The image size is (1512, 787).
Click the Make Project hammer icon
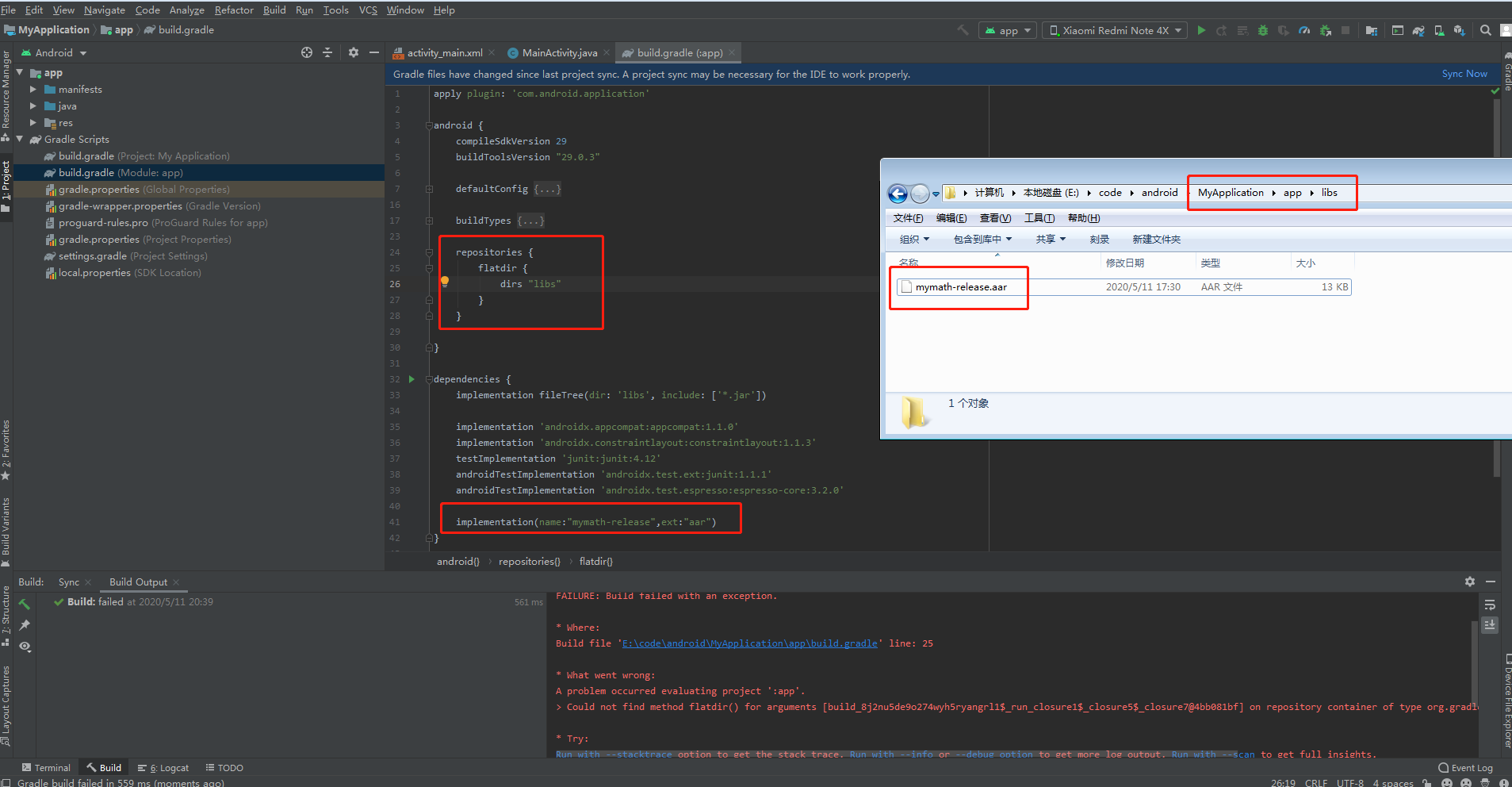[x=963, y=30]
